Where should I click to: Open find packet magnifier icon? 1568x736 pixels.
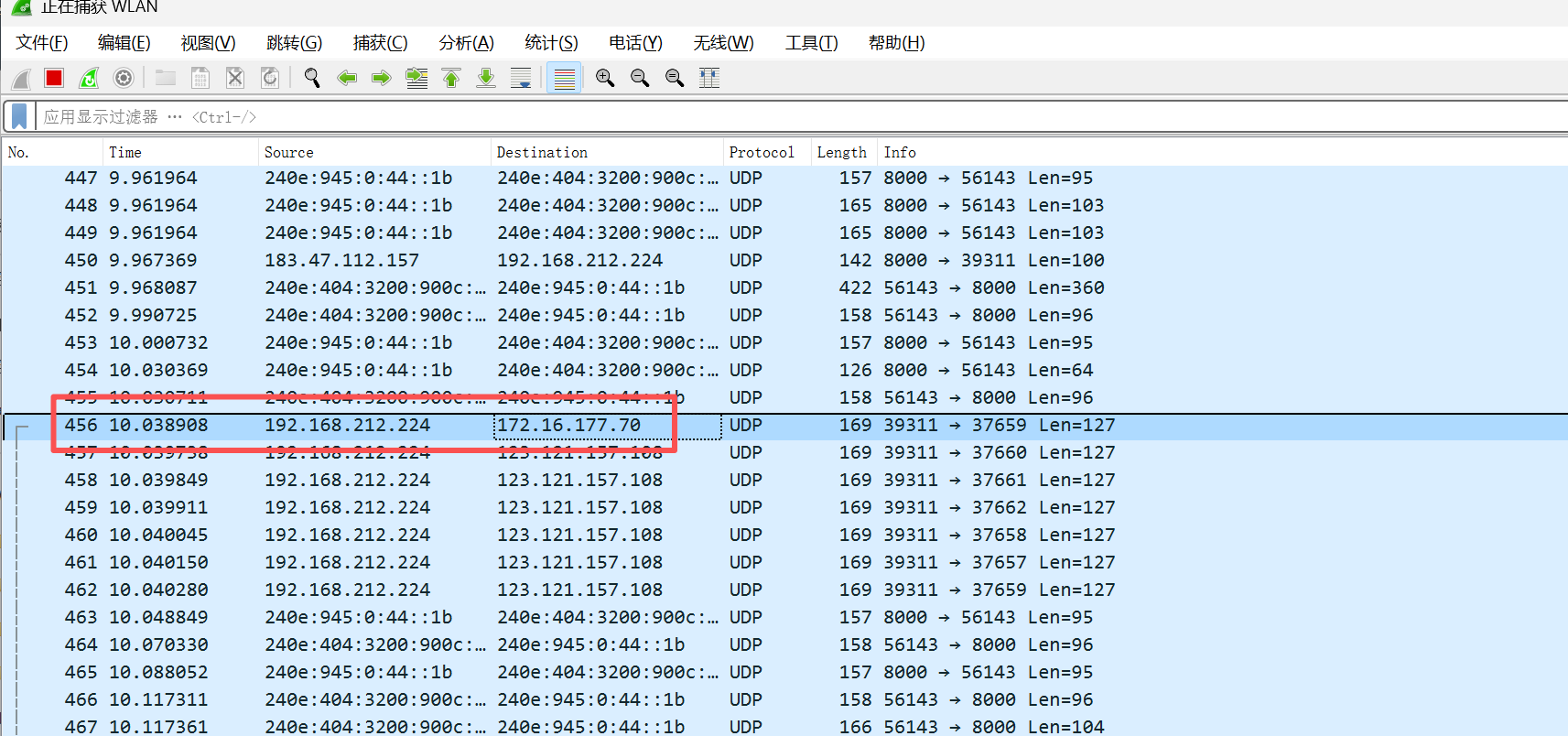(x=312, y=78)
